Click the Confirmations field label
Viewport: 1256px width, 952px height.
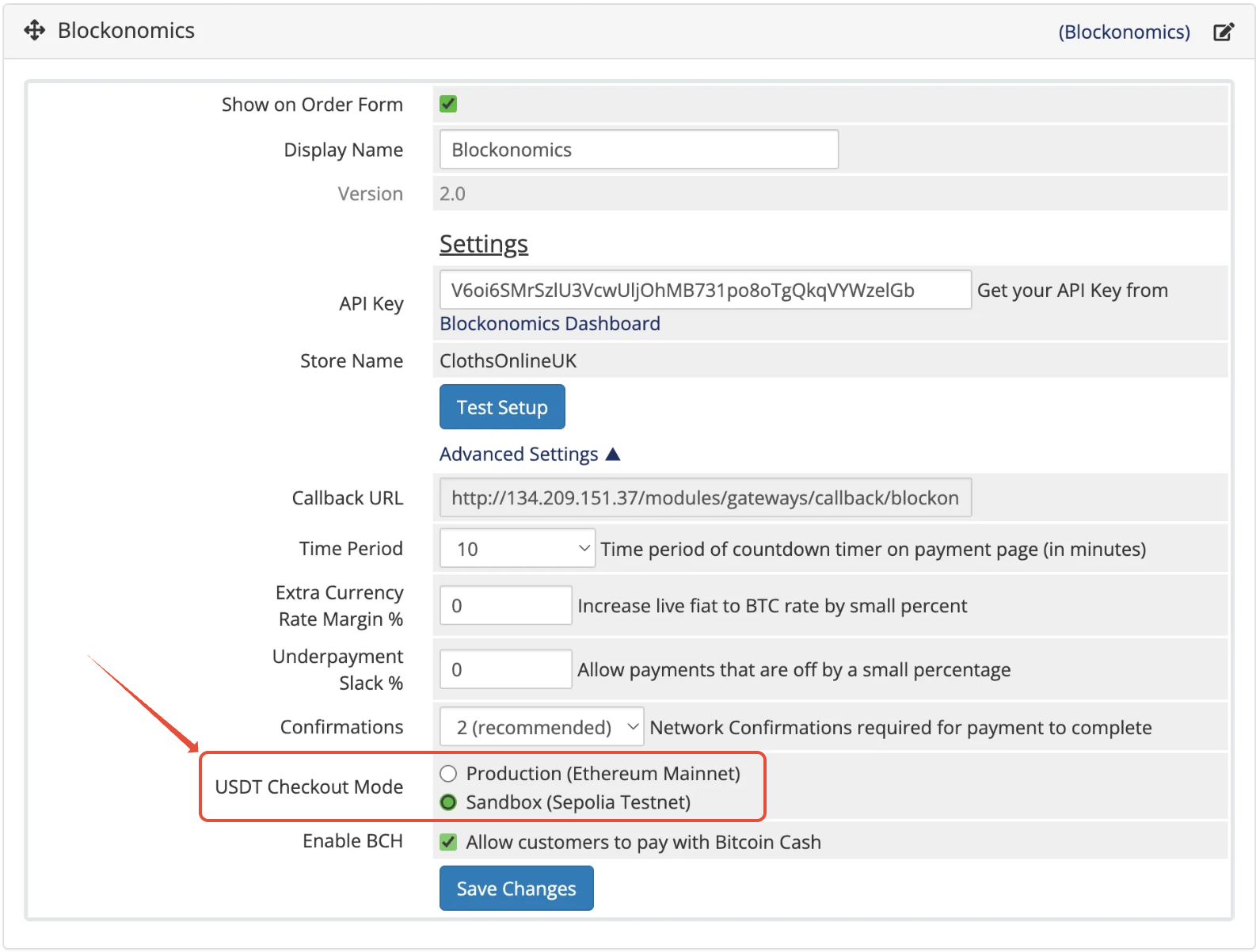coord(342,726)
